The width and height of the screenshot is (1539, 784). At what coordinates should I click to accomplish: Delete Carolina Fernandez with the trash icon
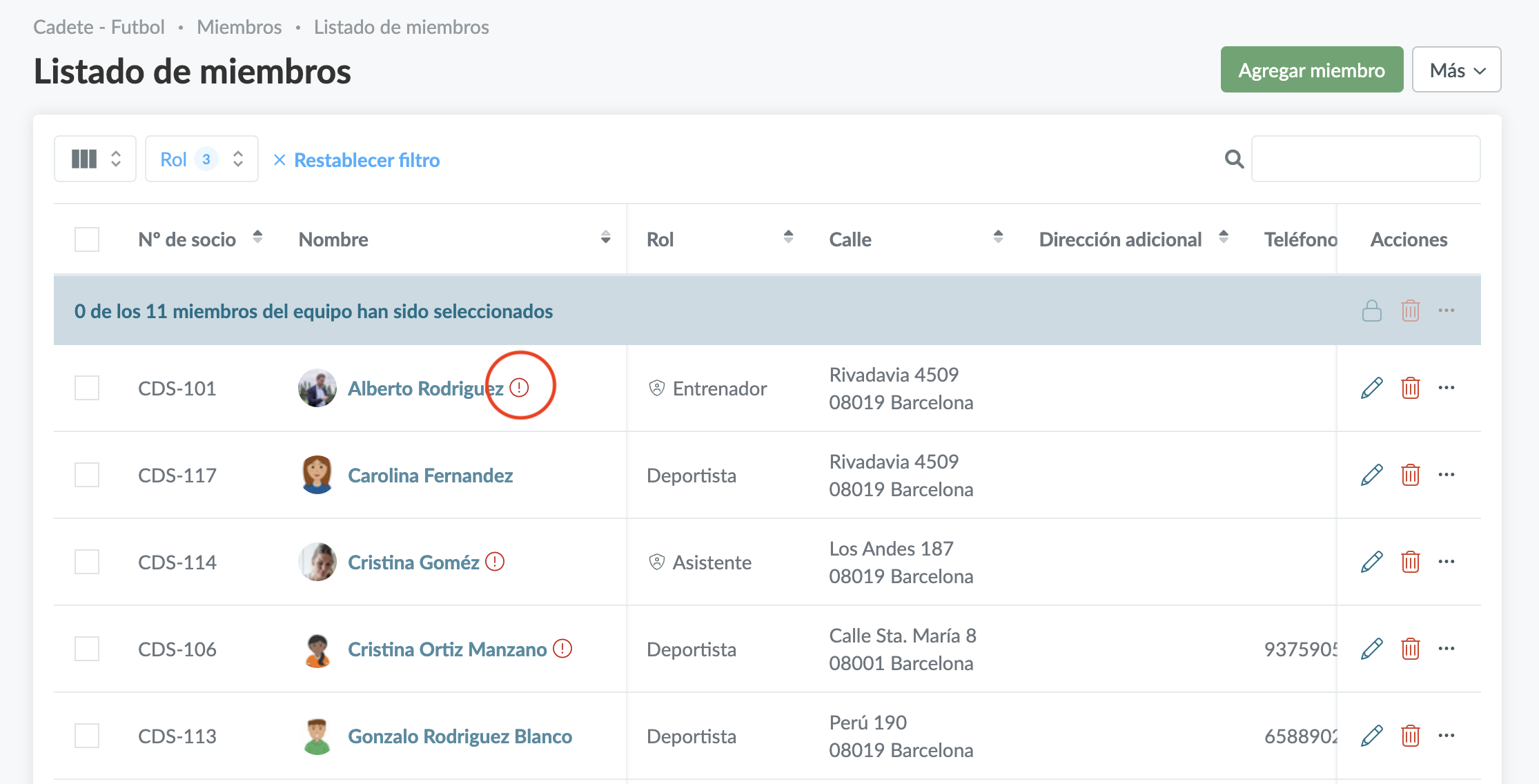[x=1410, y=475]
